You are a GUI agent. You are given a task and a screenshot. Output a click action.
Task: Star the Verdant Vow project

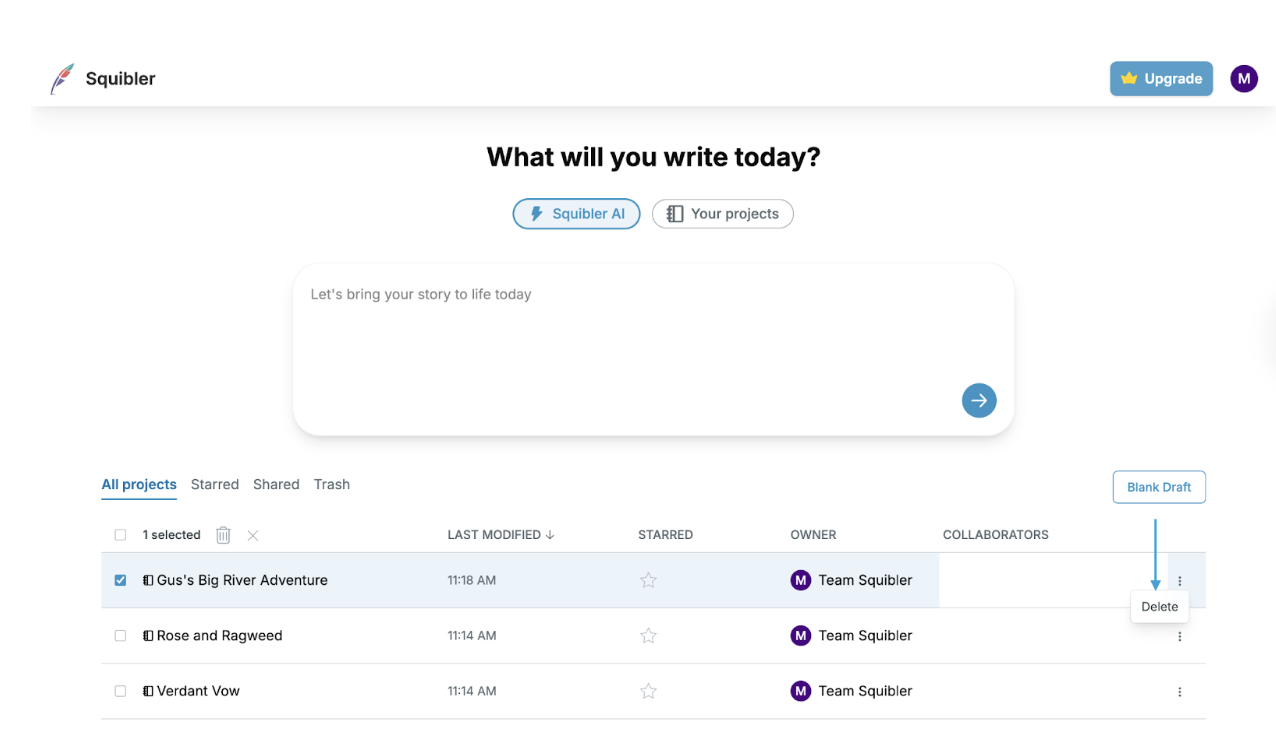pyautogui.click(x=648, y=691)
